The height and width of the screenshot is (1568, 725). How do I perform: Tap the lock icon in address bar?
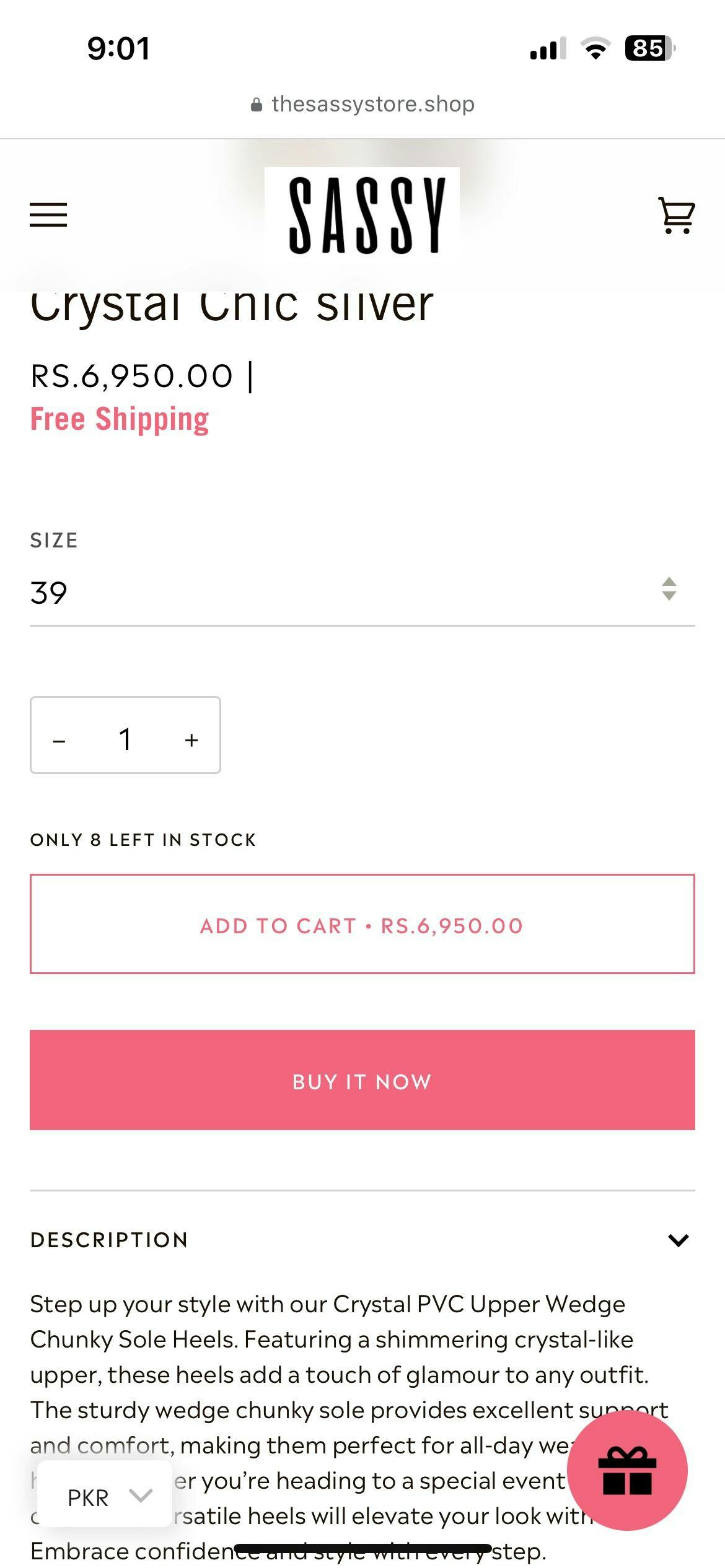click(256, 105)
